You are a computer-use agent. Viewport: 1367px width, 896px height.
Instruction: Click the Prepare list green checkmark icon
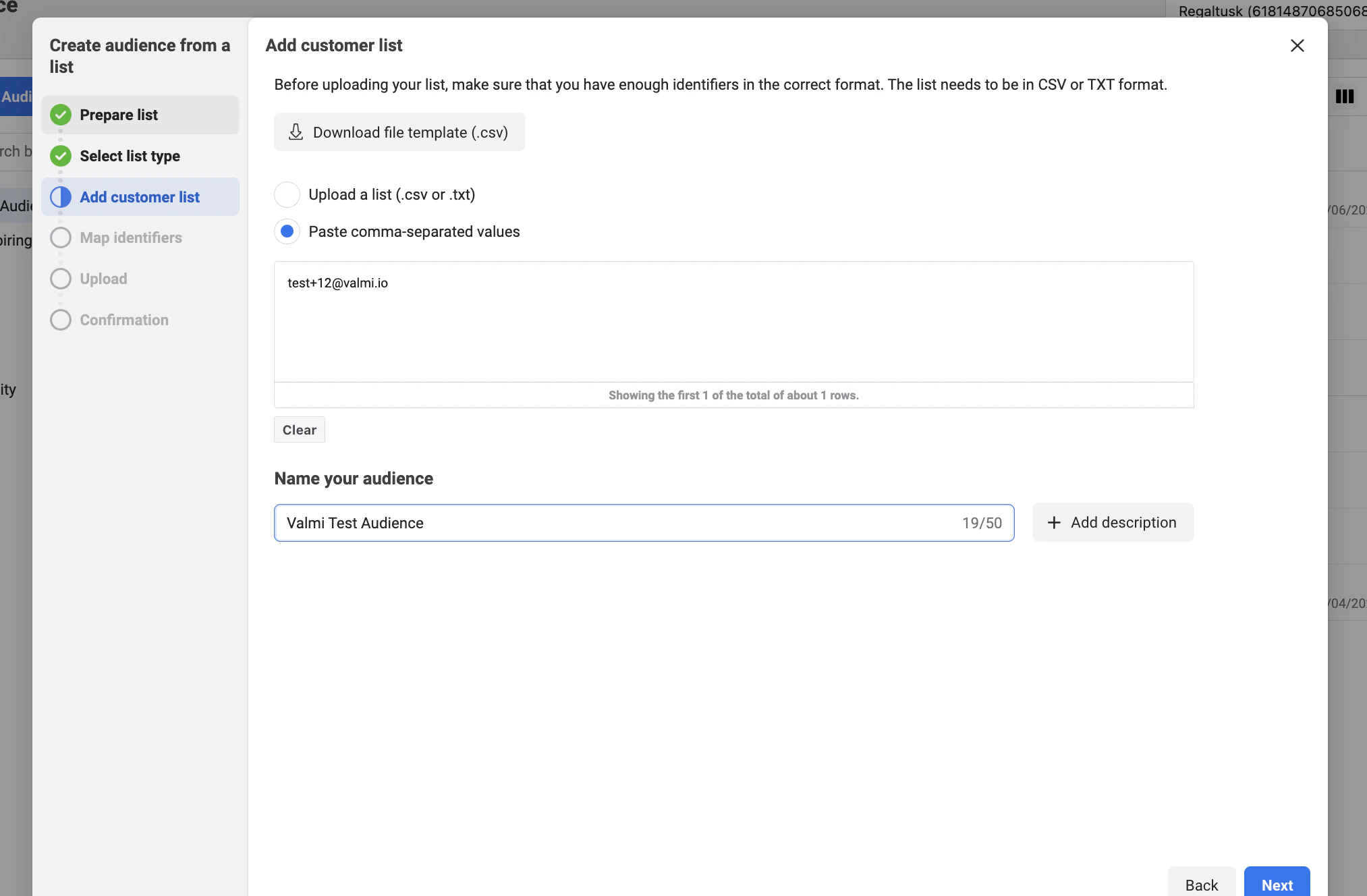click(61, 115)
